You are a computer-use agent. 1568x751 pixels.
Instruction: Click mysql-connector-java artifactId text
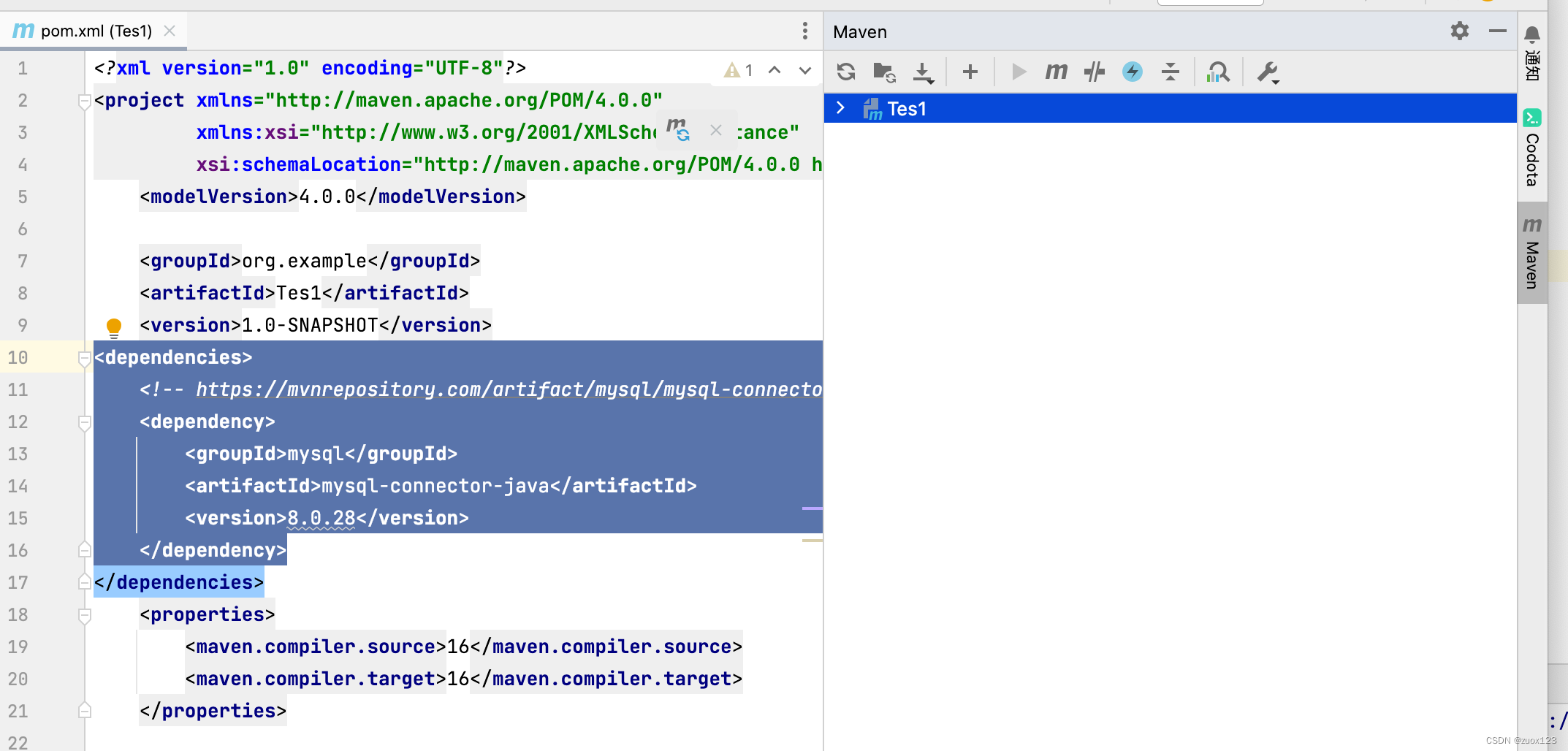[435, 486]
